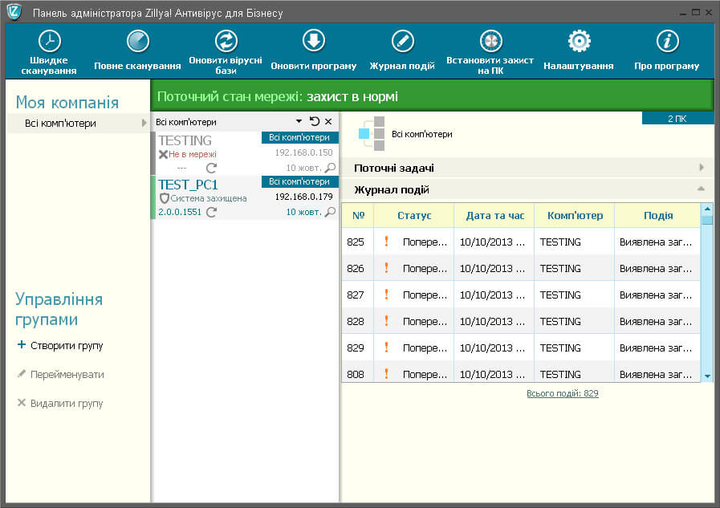Select Всі комп'ютери in Моя компанія
This screenshot has height=508, width=720.
coord(78,123)
